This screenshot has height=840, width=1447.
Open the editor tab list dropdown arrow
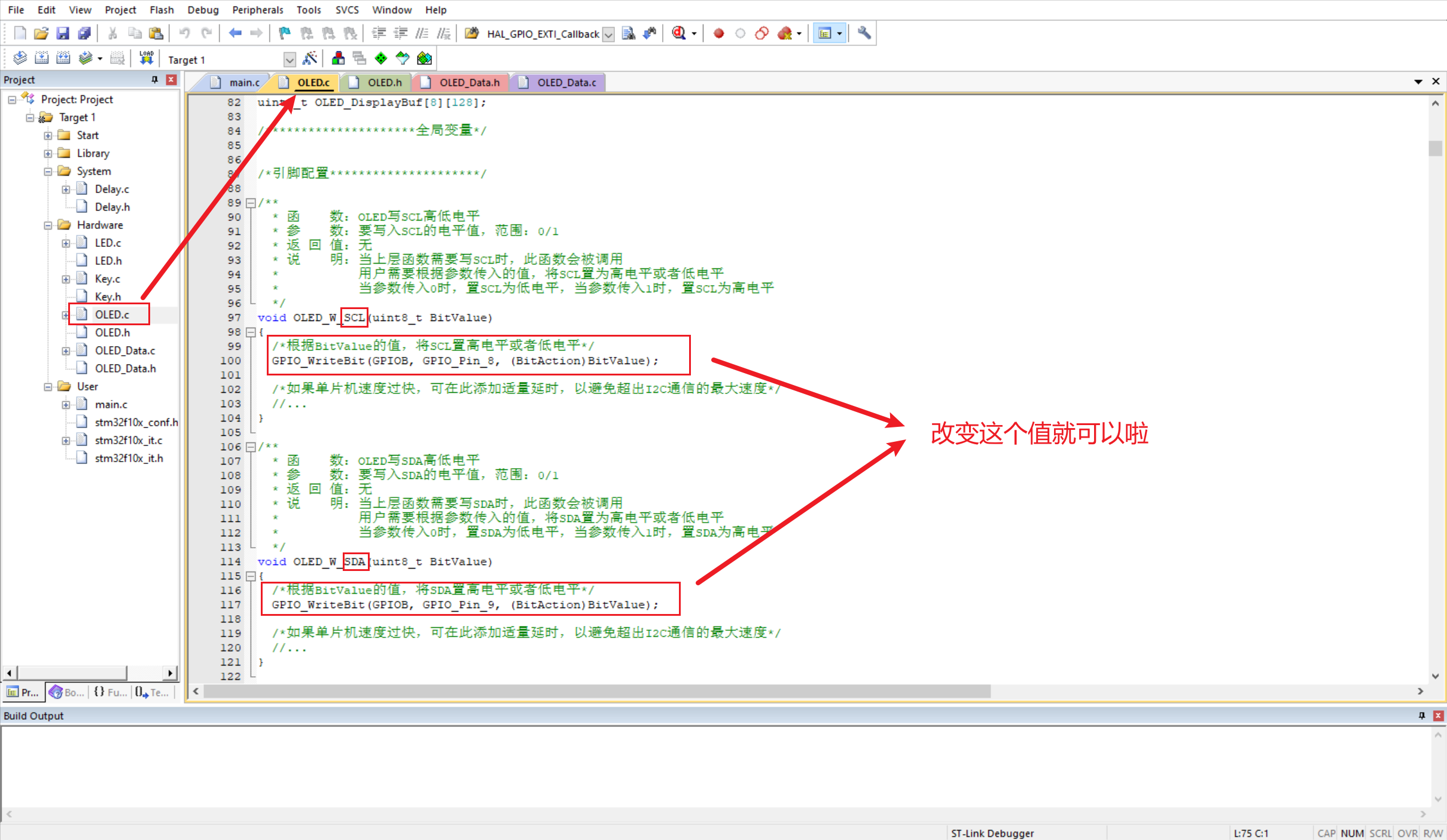[x=1418, y=81]
